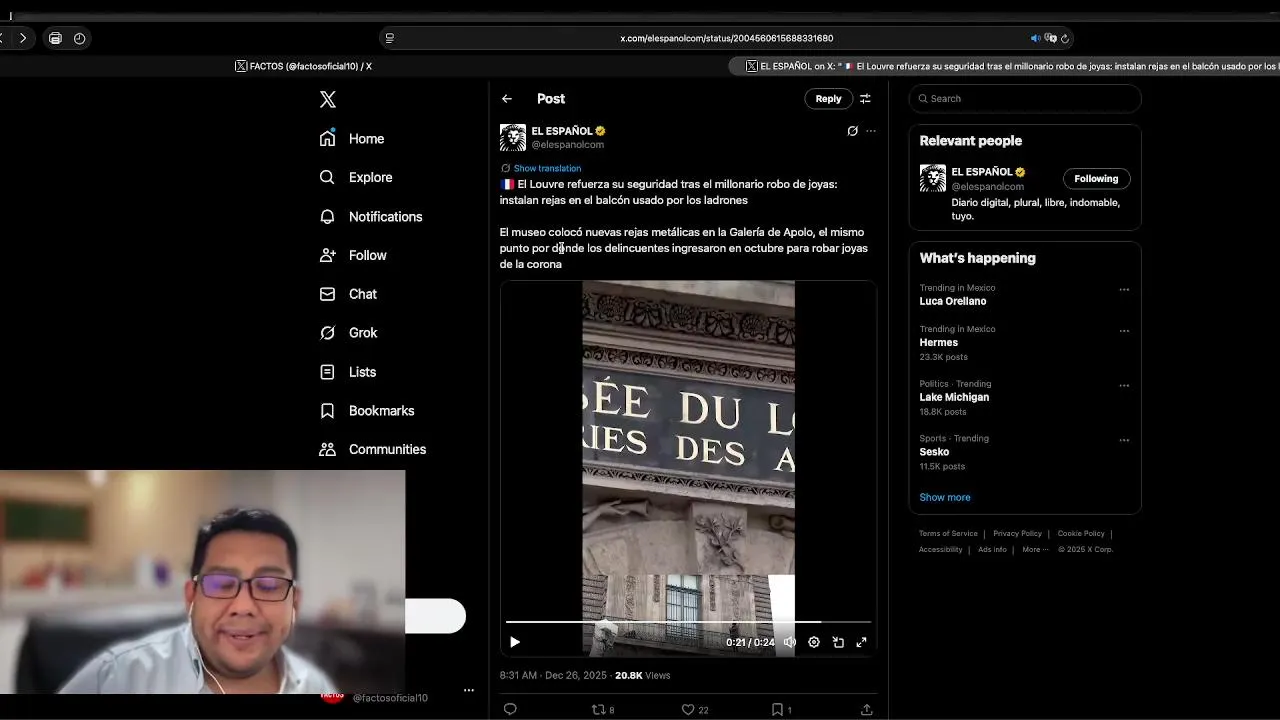The height and width of the screenshot is (720, 1280).
Task: Open video settings gear
Action: click(814, 642)
